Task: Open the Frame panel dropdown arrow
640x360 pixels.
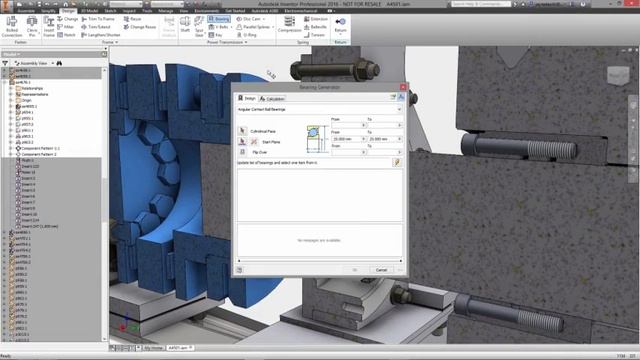Action: 117,42
